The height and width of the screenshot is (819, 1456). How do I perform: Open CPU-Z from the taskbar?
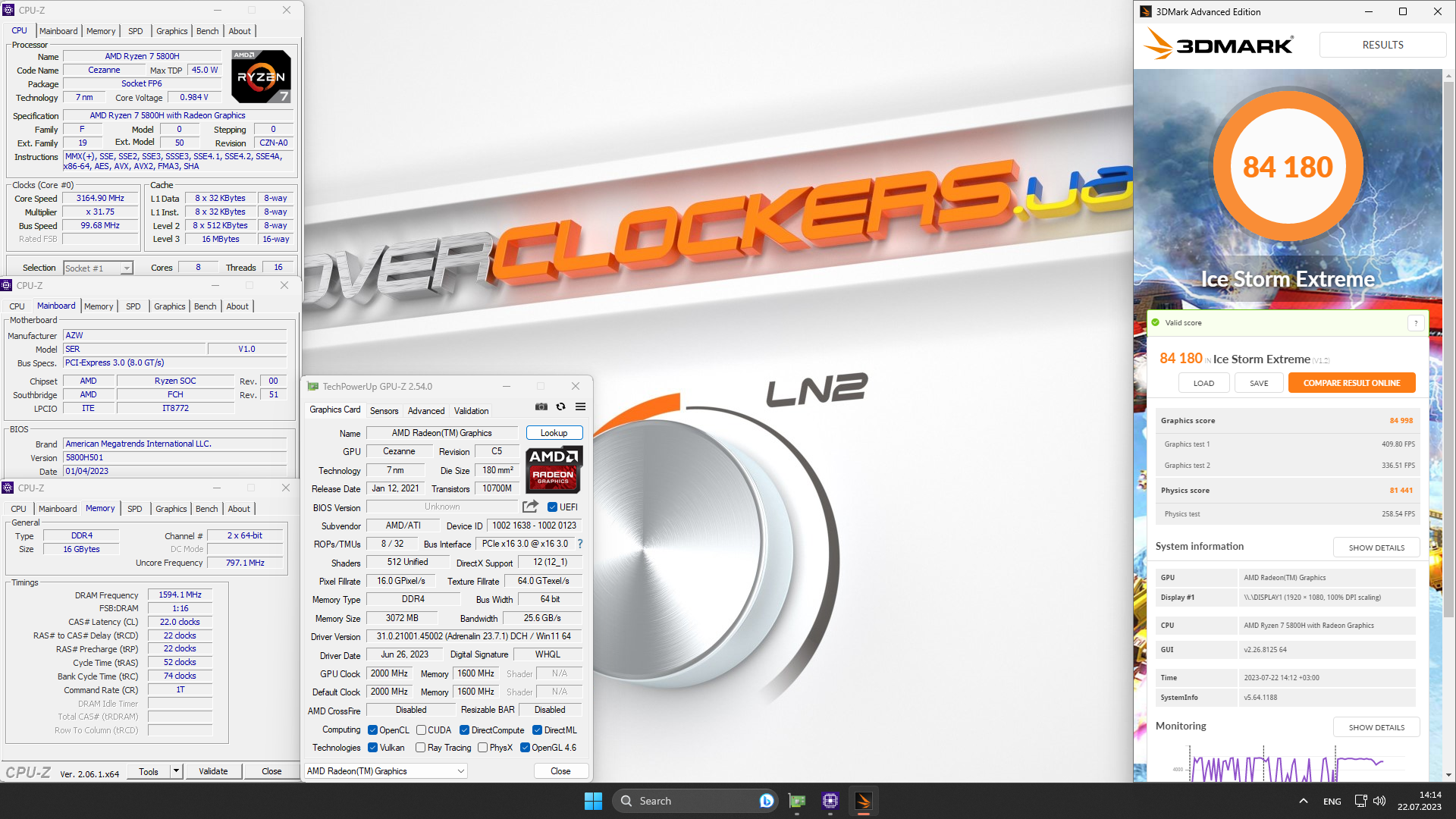coord(830,801)
